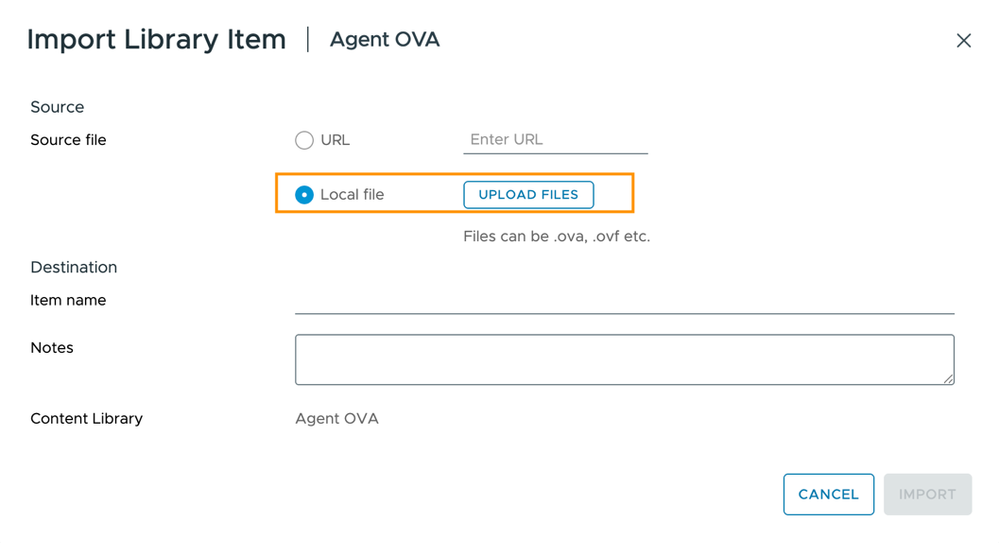This screenshot has height=543, width=999.
Task: Click the Enter URL text field
Action: pos(555,140)
